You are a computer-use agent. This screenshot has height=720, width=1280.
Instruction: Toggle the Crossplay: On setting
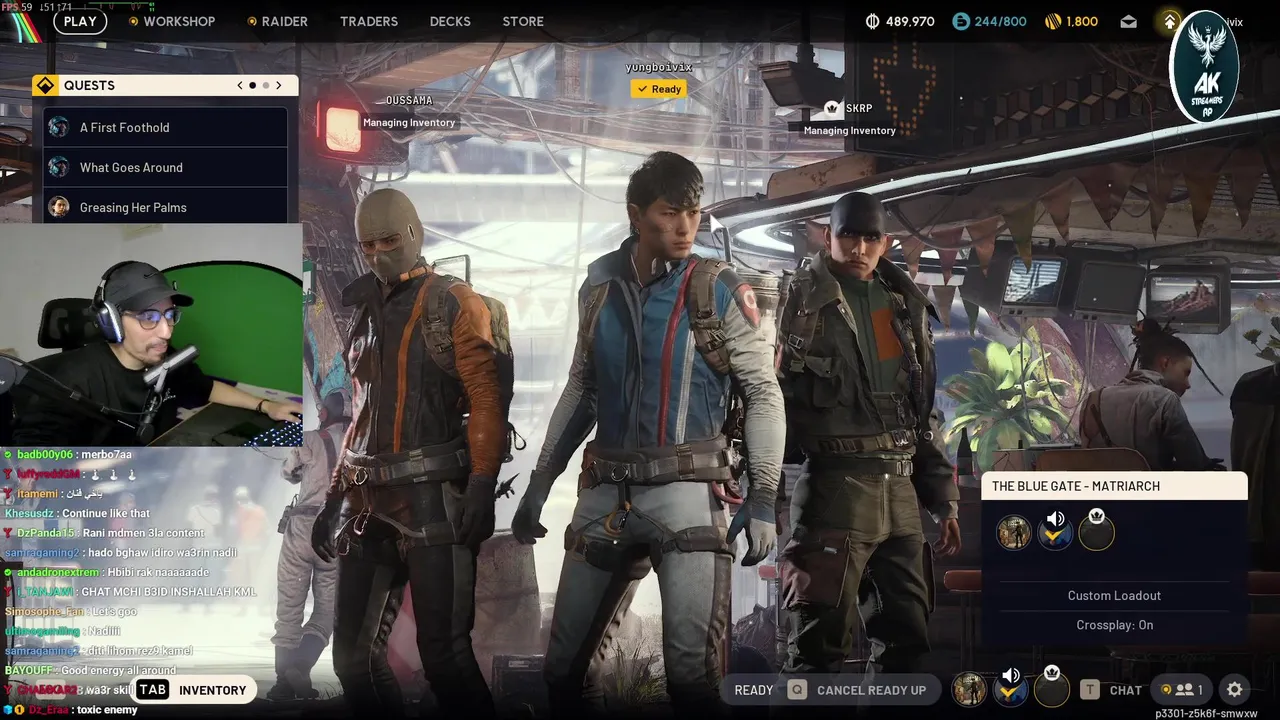coord(1114,625)
